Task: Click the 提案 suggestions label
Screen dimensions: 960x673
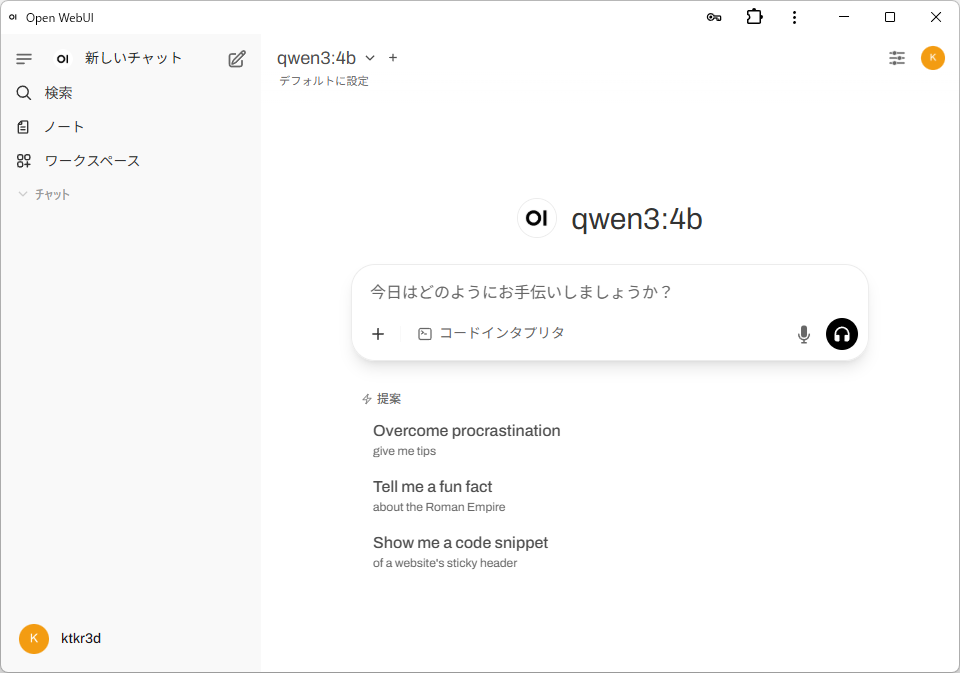Action: pyautogui.click(x=389, y=399)
